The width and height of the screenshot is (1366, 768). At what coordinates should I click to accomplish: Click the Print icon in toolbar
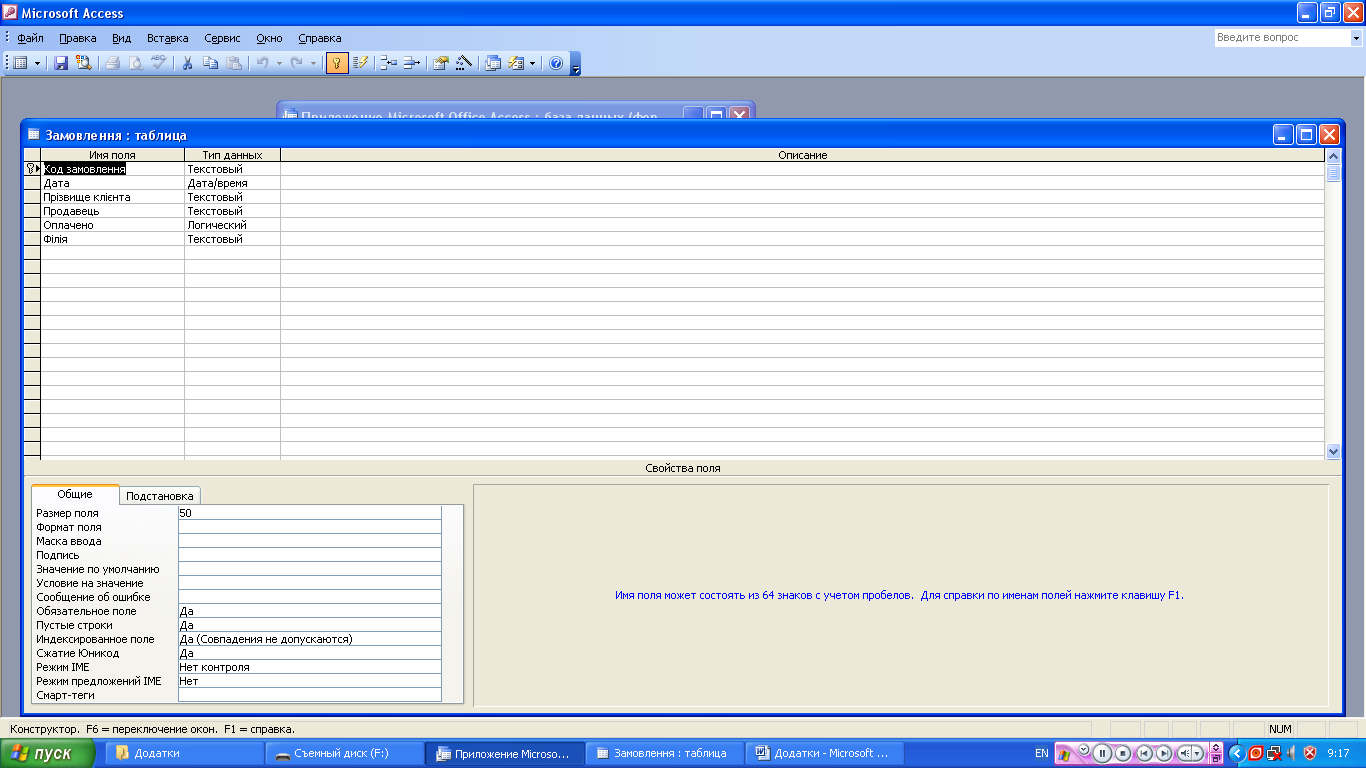click(x=112, y=63)
